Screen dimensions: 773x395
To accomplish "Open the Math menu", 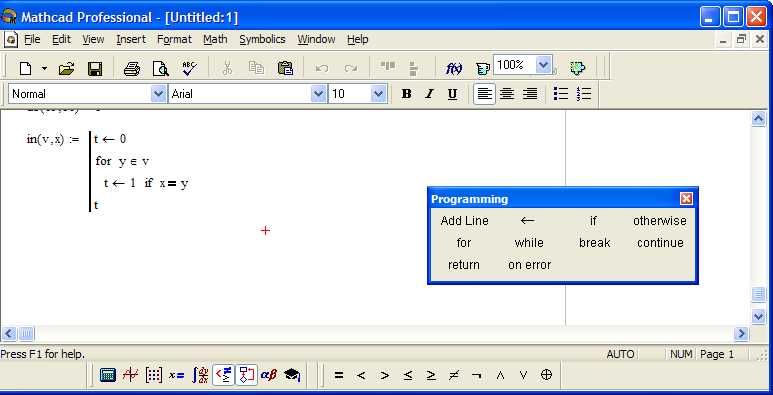I will coord(215,39).
